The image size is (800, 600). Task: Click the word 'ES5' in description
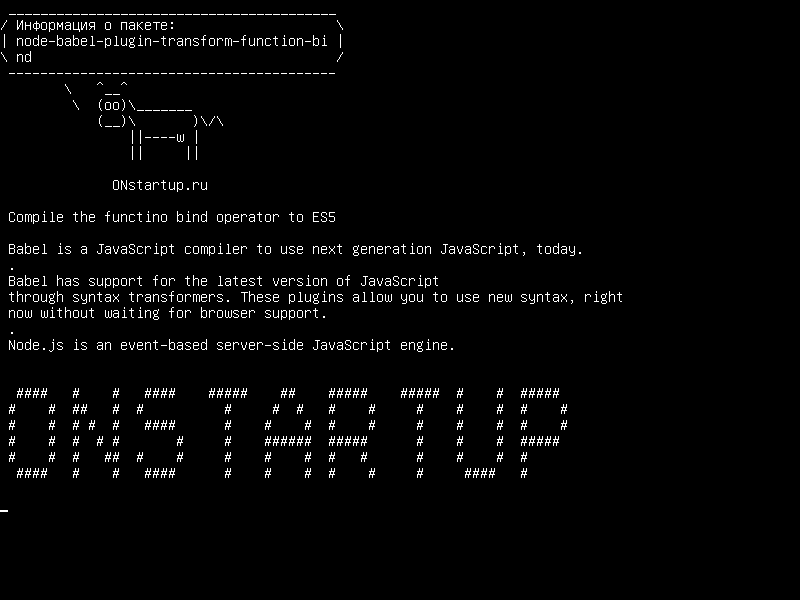tap(324, 217)
